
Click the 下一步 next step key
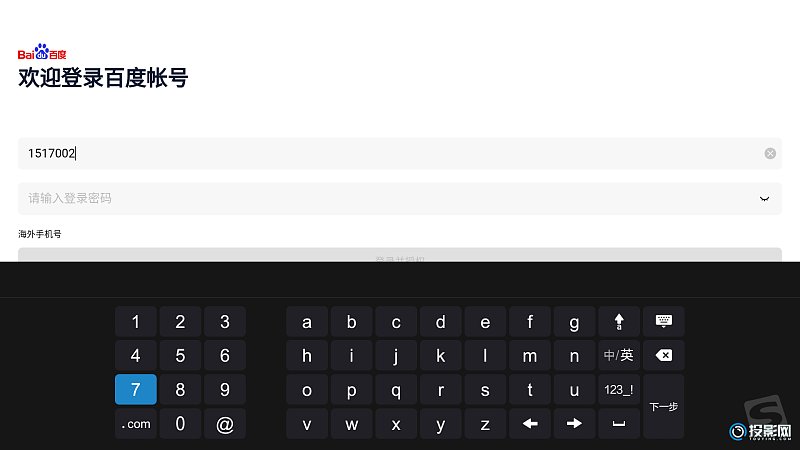[663, 407]
